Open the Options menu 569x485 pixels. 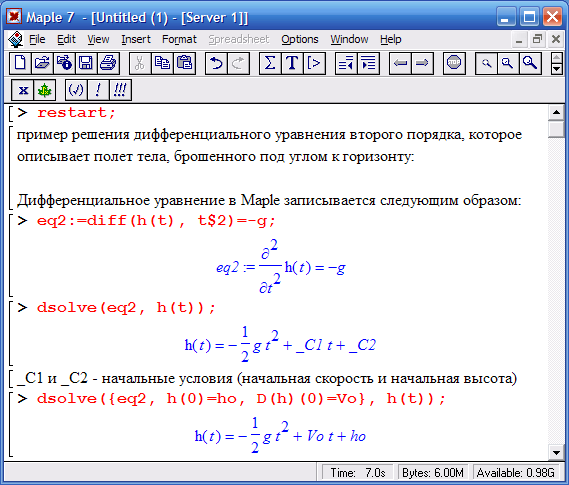coord(300,39)
